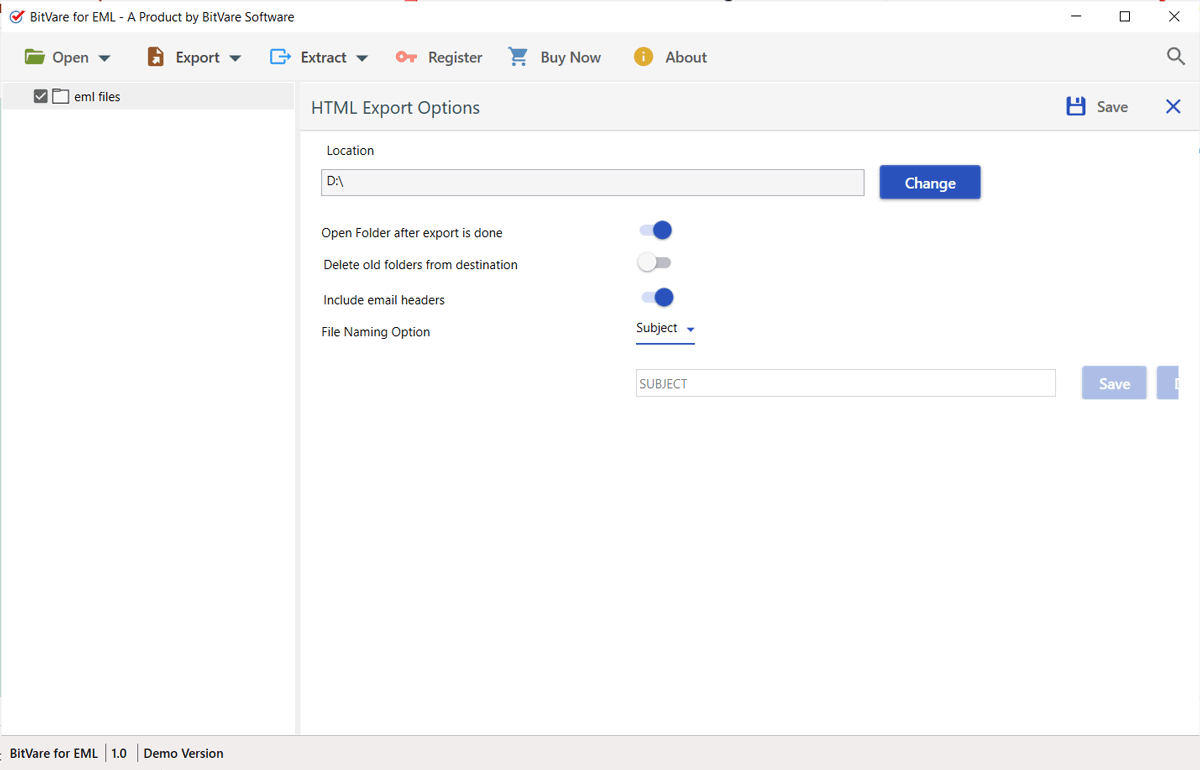Uncheck the eml files checkbox
Image resolution: width=1200 pixels, height=770 pixels.
pos(41,97)
